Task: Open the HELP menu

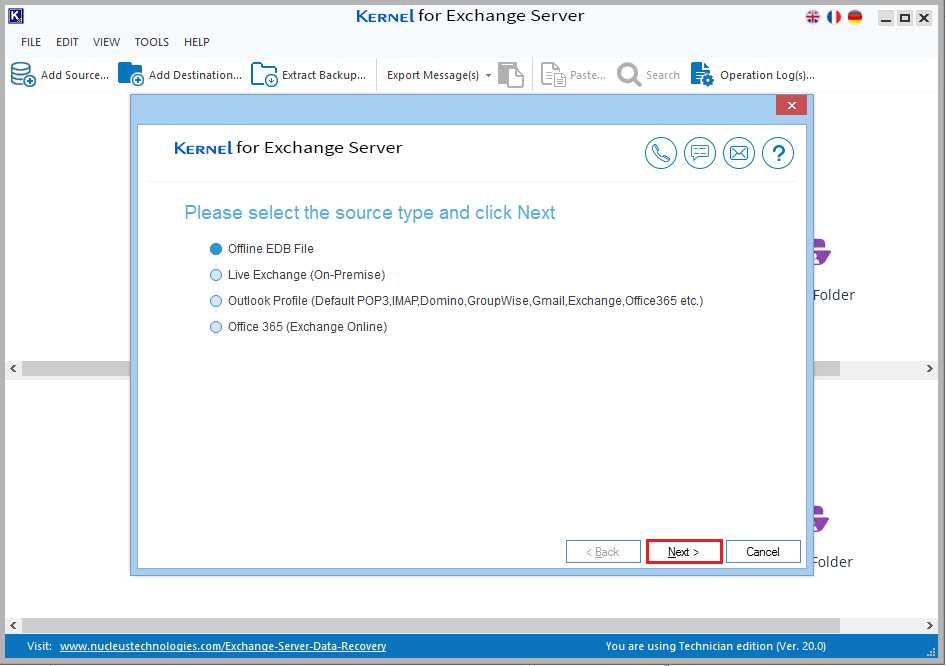Action: tap(197, 42)
